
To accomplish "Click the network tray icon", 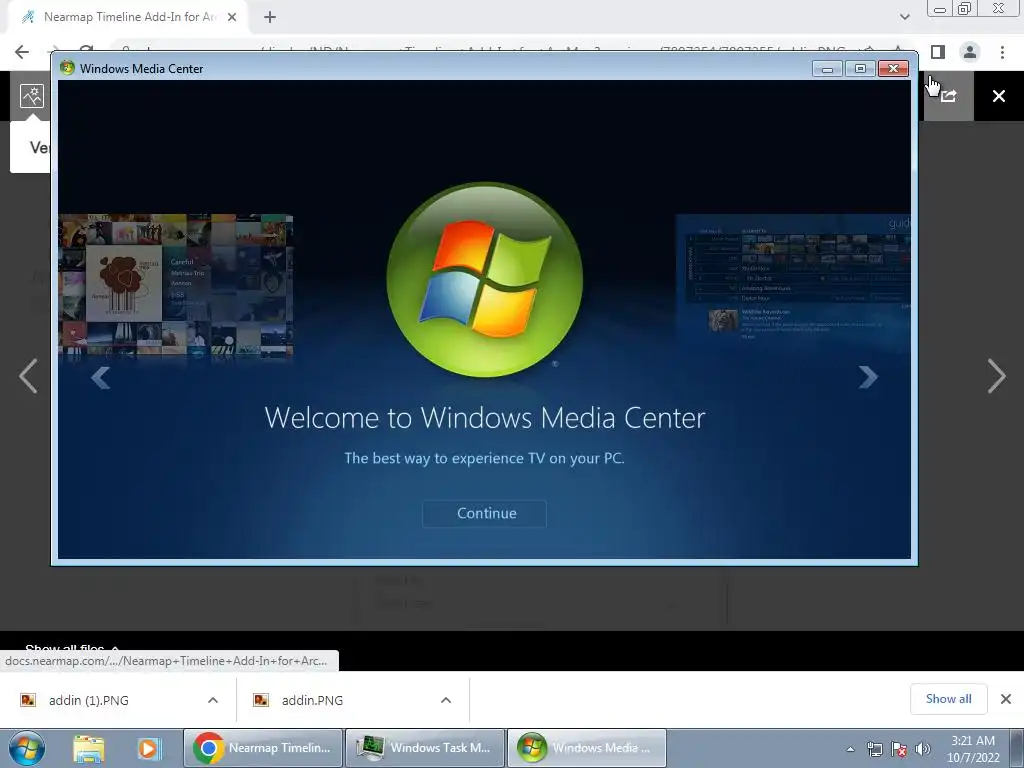I will click(874, 749).
